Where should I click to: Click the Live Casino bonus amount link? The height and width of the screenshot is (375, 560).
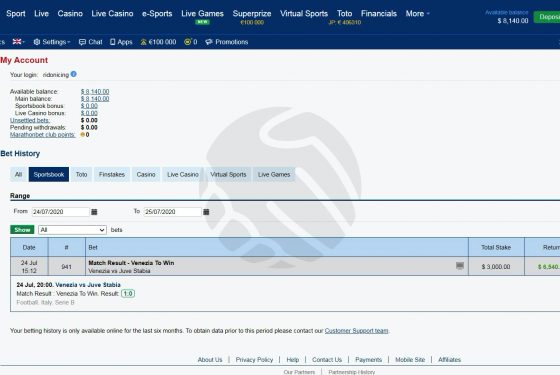pos(89,113)
